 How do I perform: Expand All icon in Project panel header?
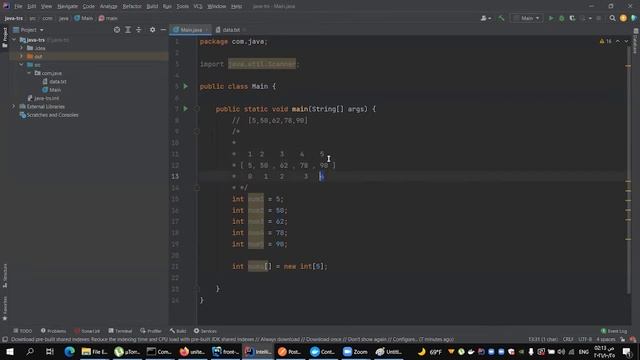pyautogui.click(x=128, y=30)
